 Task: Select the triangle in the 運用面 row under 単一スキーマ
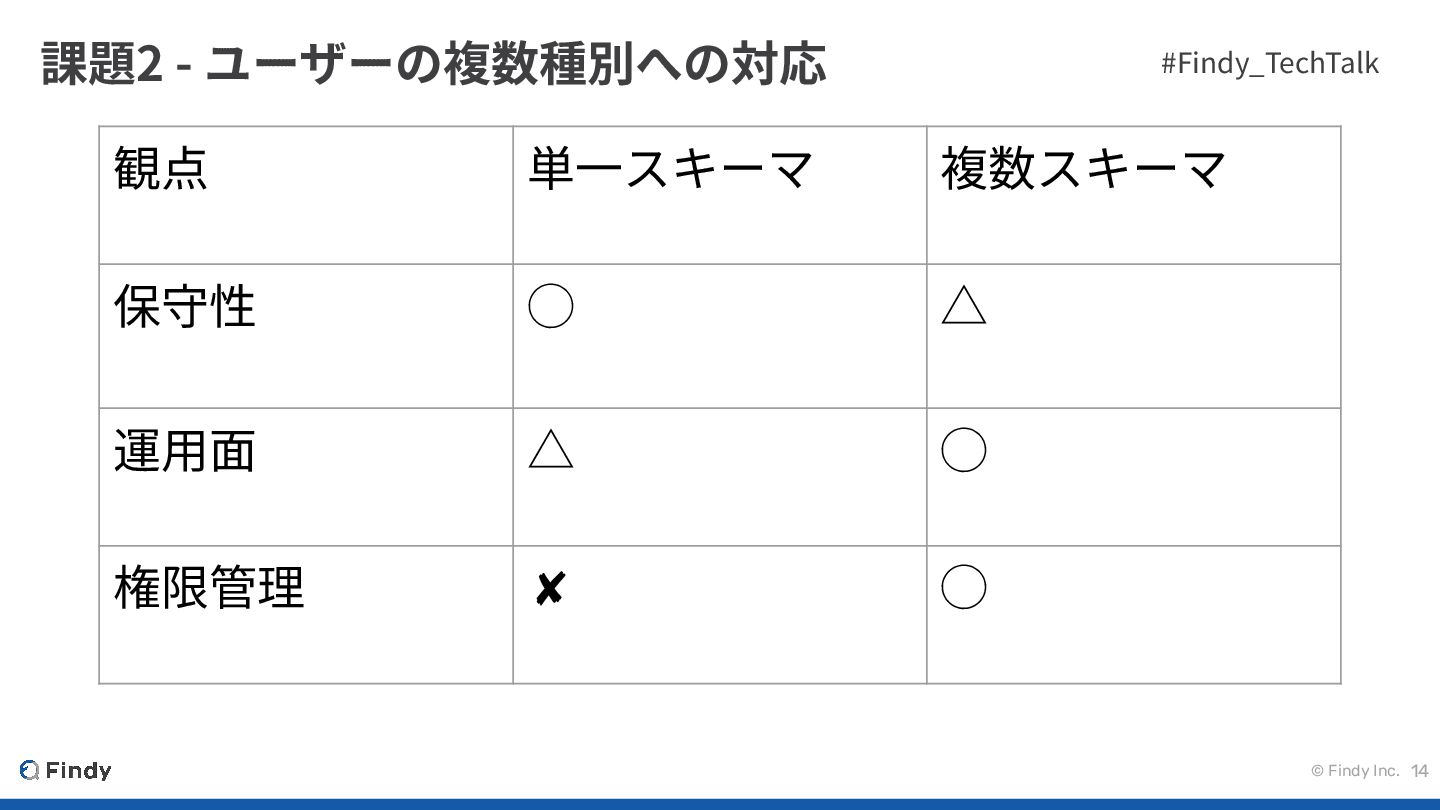click(x=550, y=450)
